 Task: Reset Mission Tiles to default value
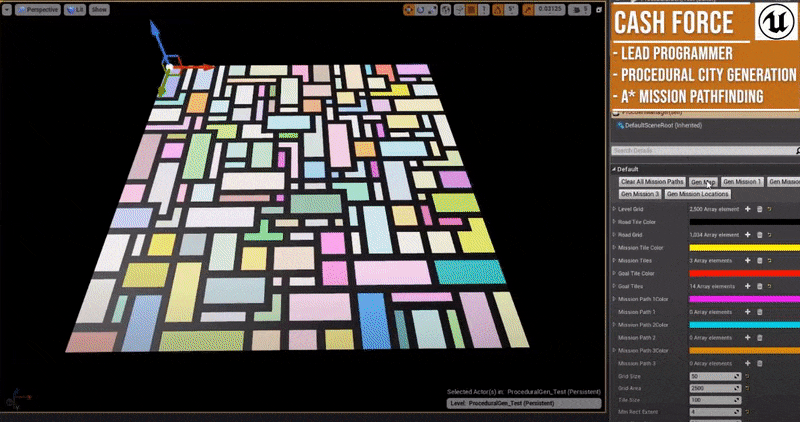(x=769, y=260)
